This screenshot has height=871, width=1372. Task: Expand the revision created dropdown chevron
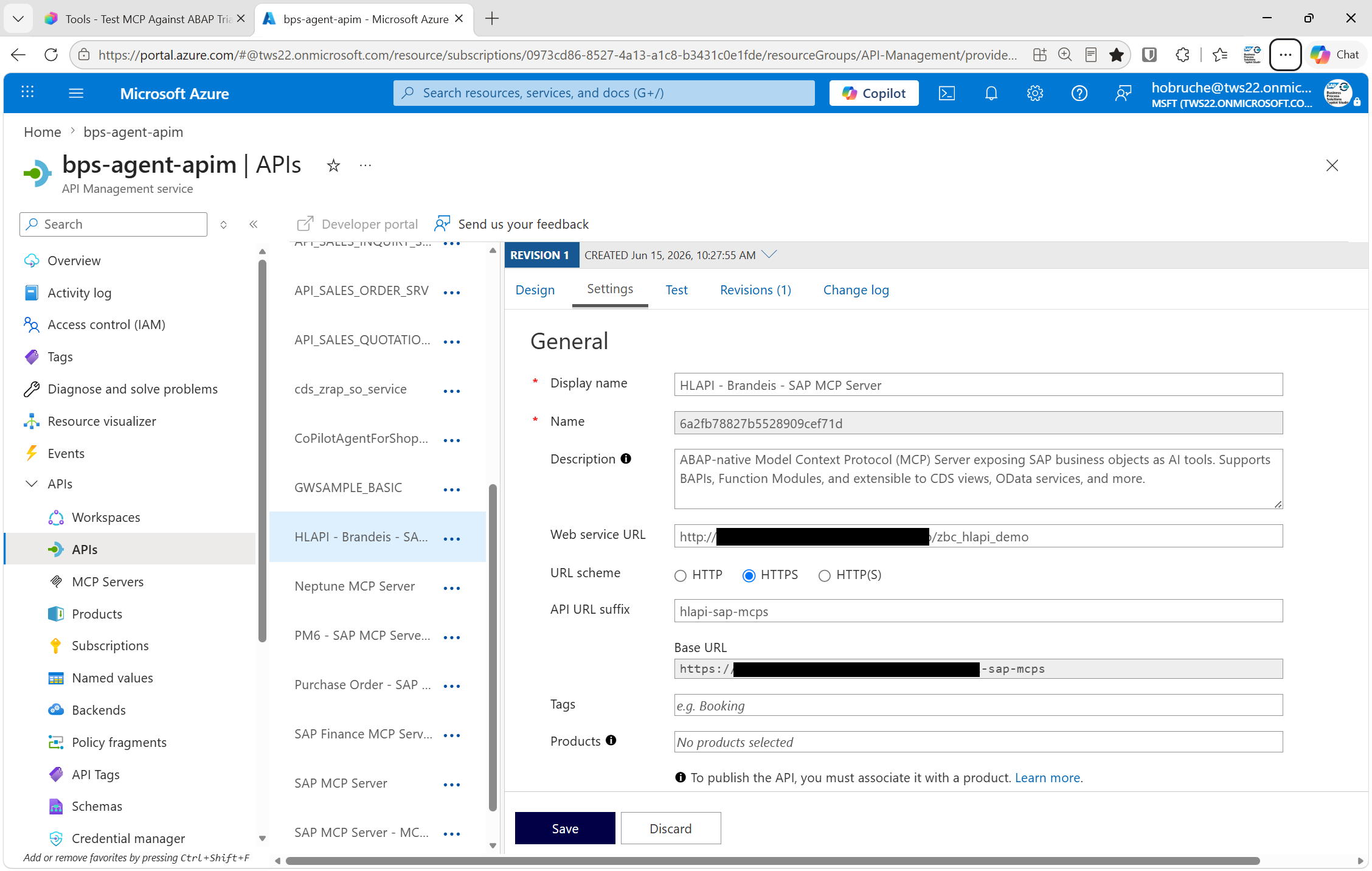[x=769, y=254]
